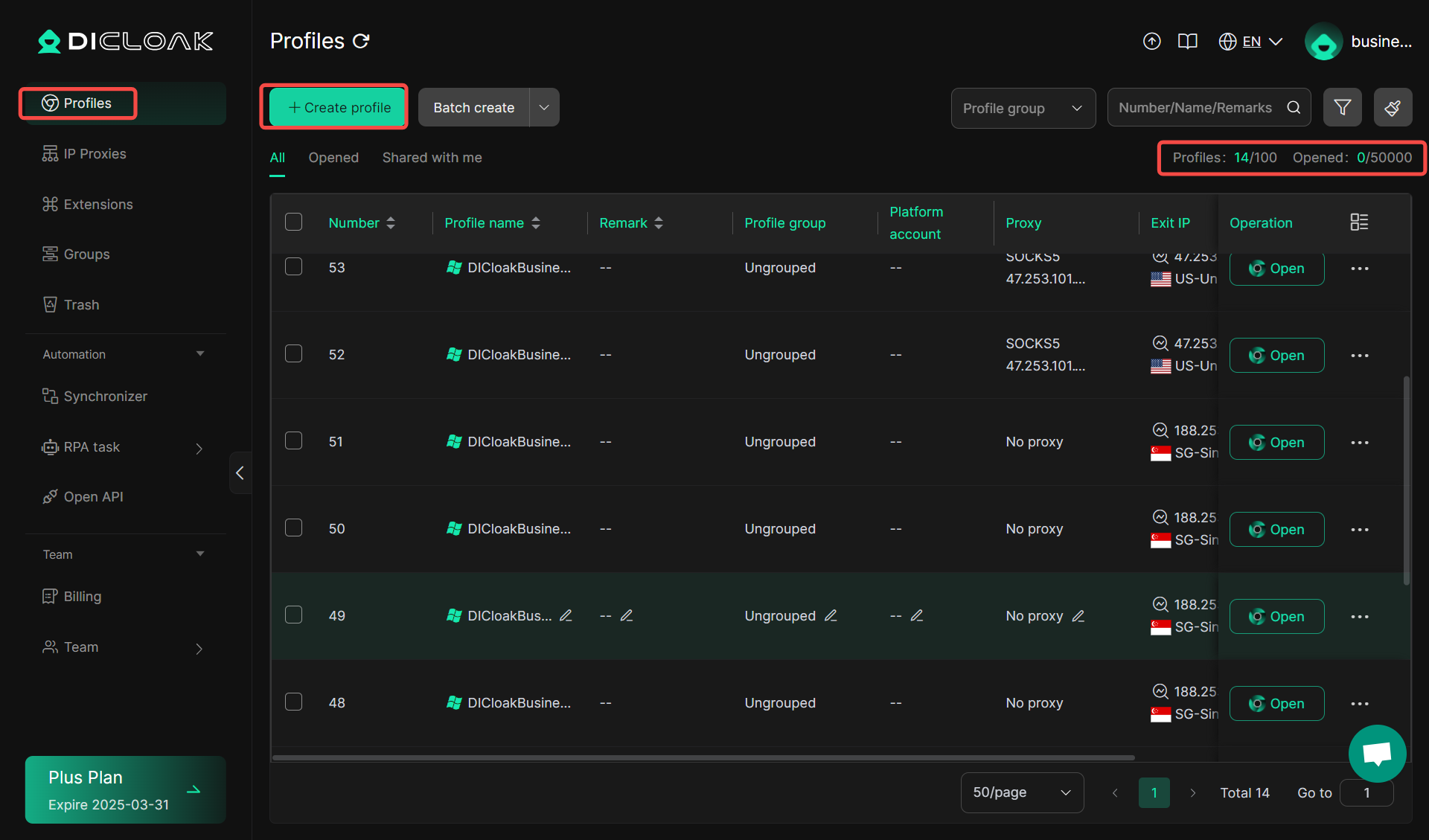The image size is (1429, 840).
Task: Switch to the Shared with me tab
Action: (432, 157)
